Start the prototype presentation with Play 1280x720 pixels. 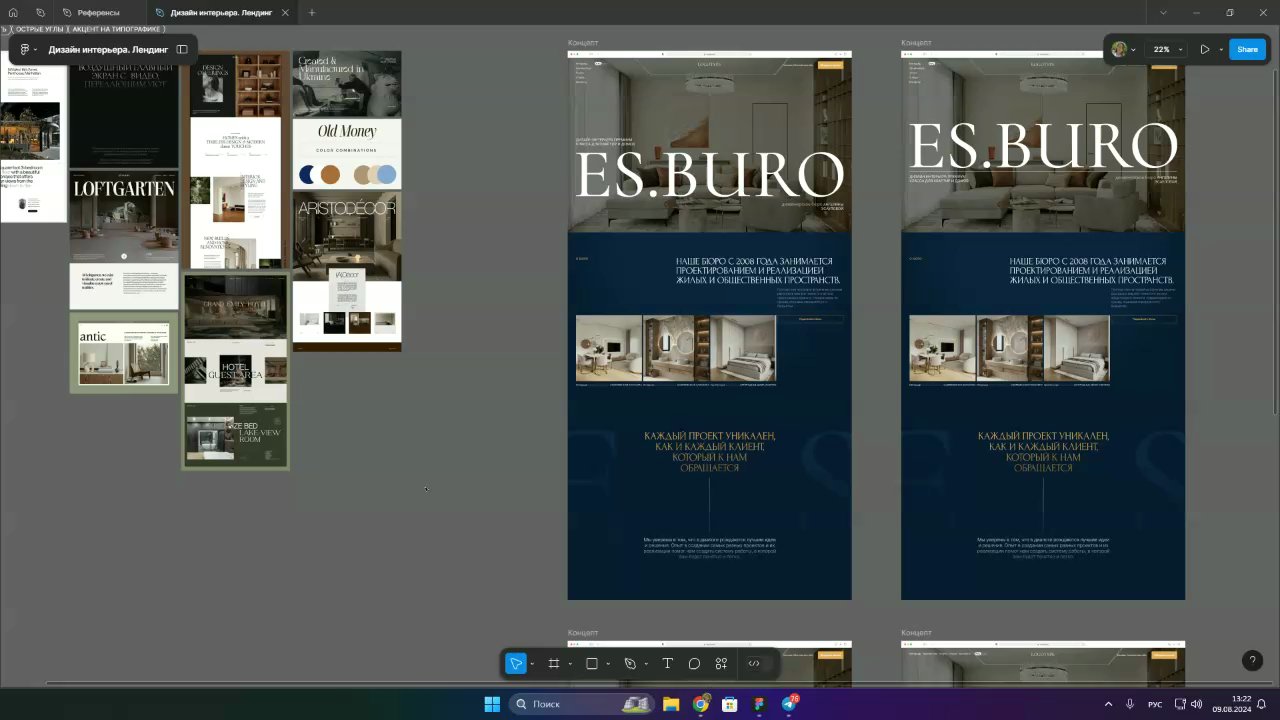click(x=1204, y=49)
